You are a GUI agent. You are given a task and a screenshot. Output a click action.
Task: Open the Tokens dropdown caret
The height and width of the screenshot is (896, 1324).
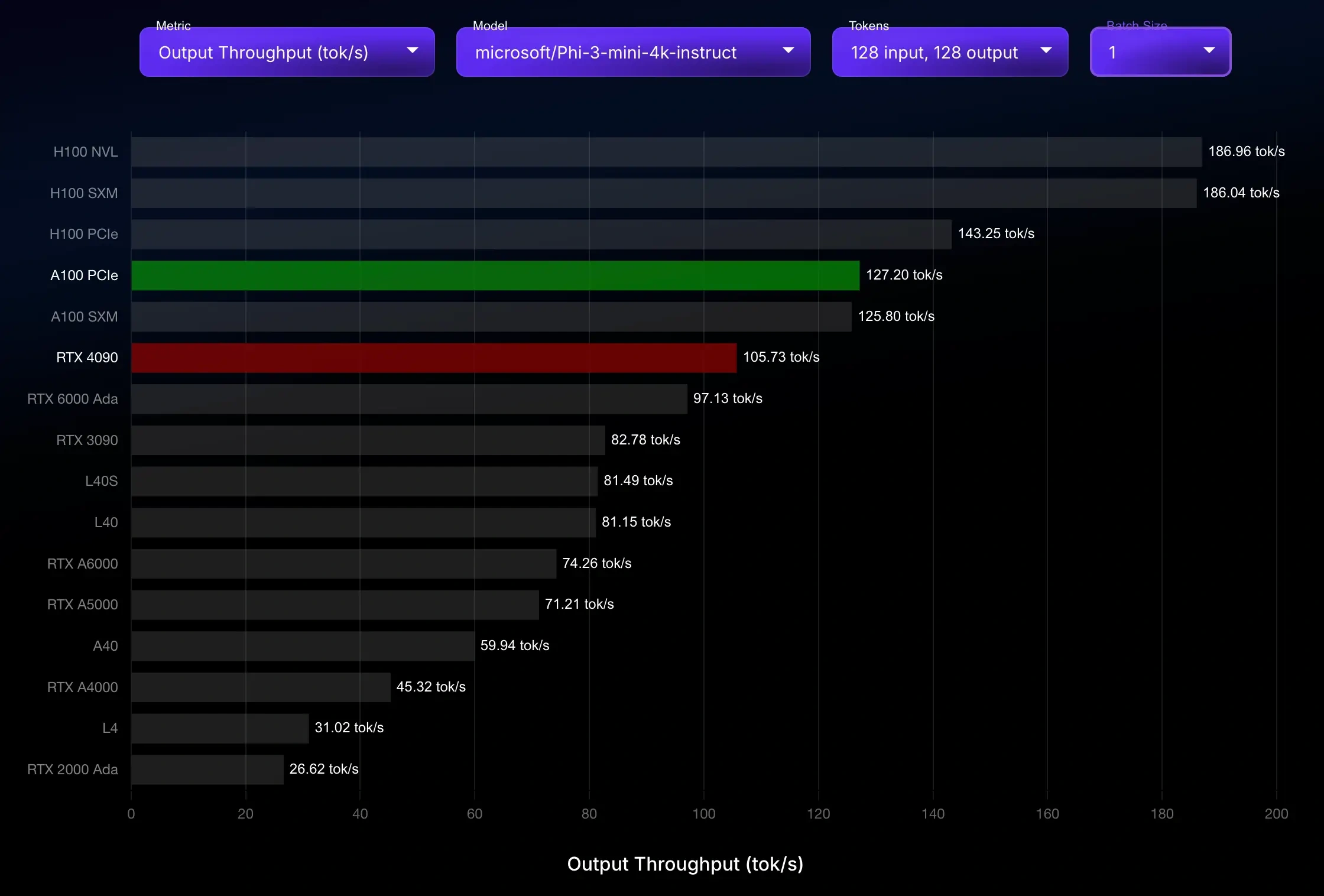click(x=1046, y=51)
